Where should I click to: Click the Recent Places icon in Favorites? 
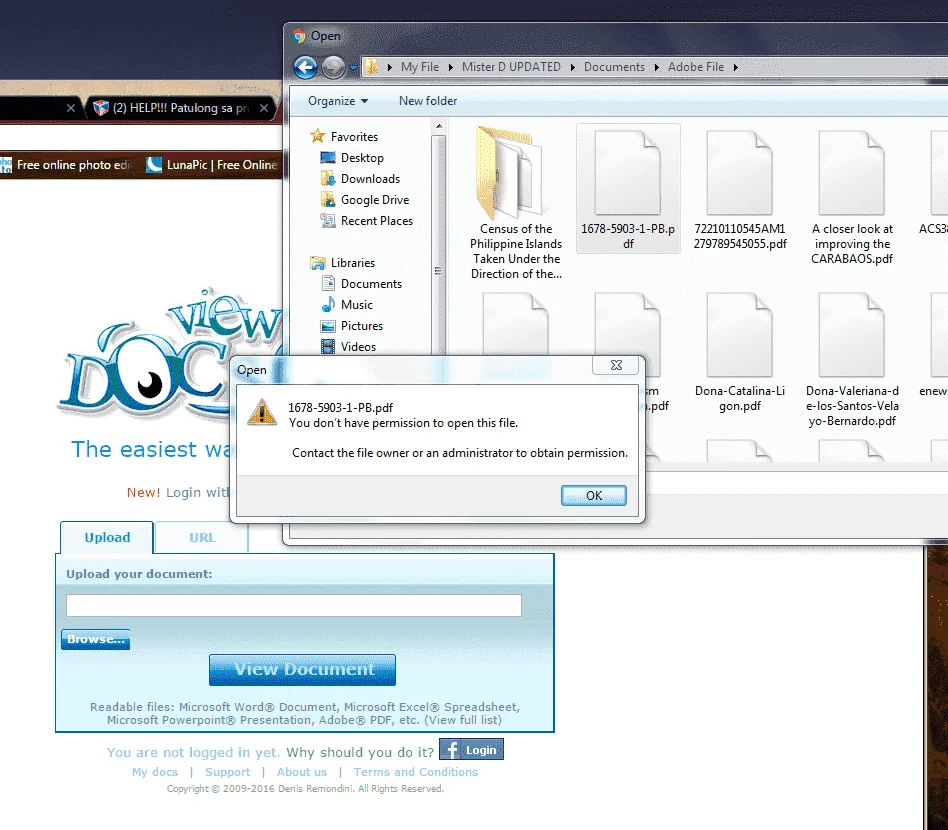click(x=328, y=221)
